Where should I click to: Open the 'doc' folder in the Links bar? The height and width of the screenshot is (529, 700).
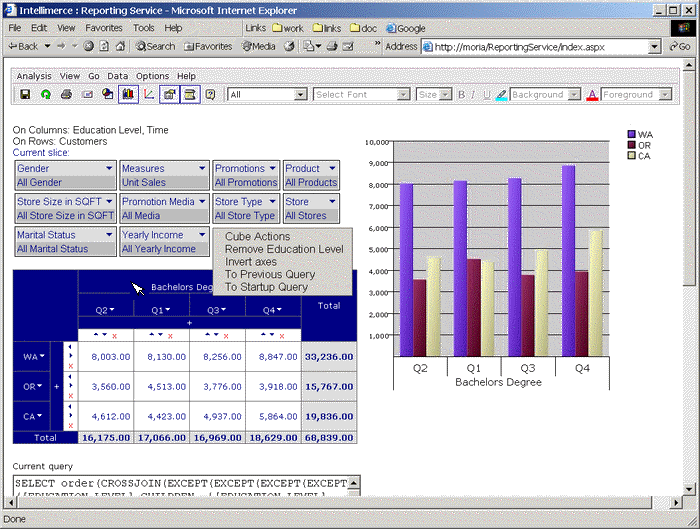click(364, 28)
